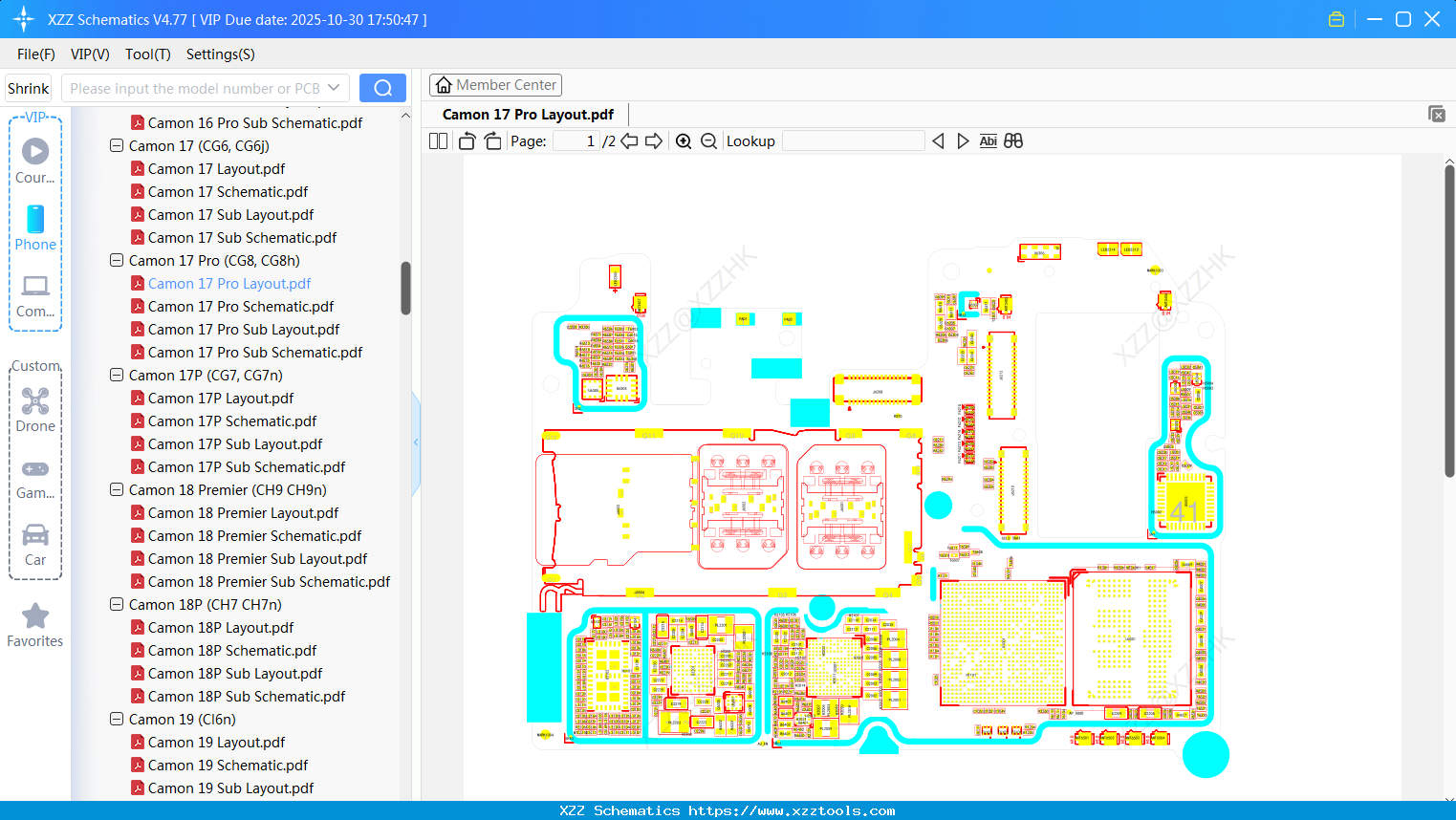Collapse the Camon 17P (CG7, CG7n) folder

[x=117, y=376]
